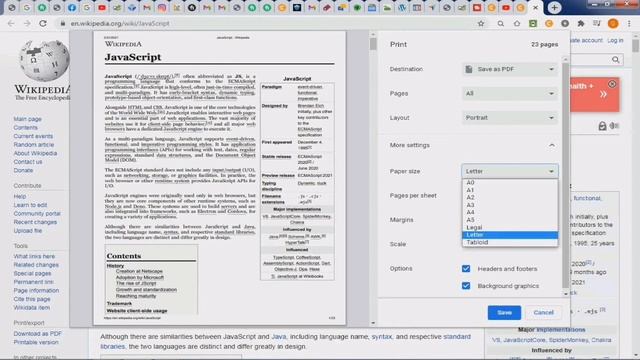Cancel the print dialog

[x=543, y=313]
